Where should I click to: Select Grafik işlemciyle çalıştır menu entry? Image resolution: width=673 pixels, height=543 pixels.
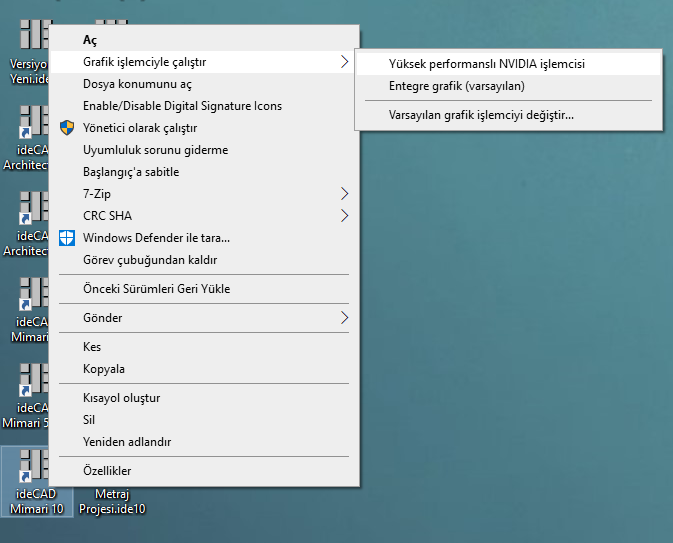coord(204,62)
